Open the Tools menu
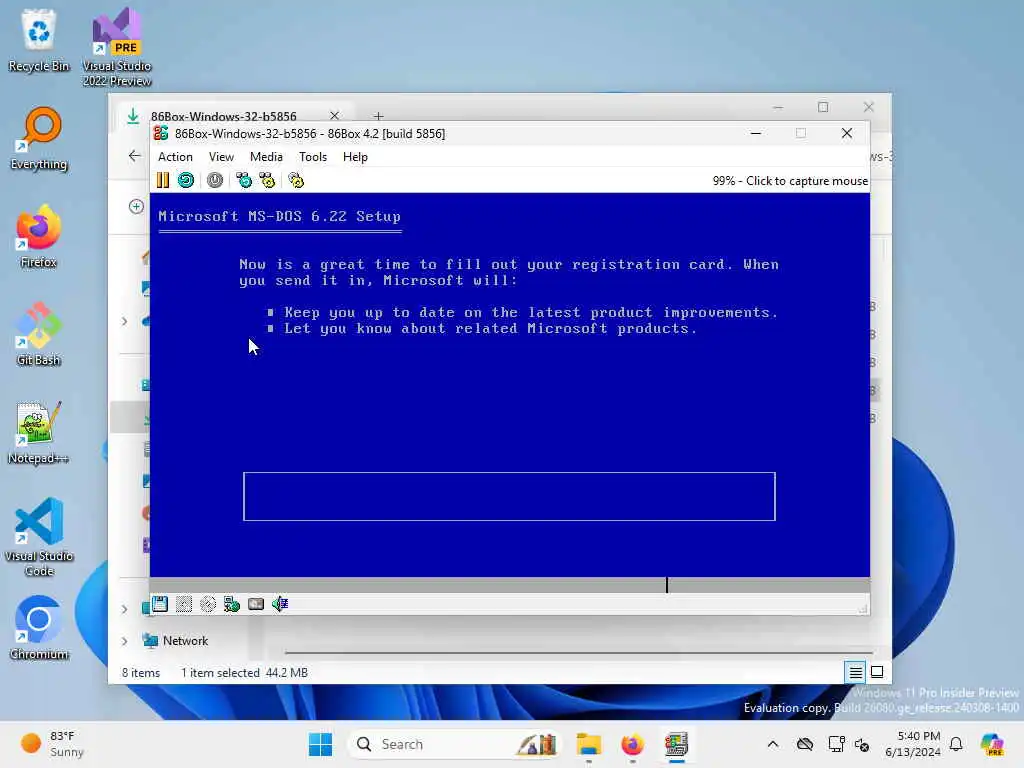The image size is (1024, 768). click(x=313, y=157)
